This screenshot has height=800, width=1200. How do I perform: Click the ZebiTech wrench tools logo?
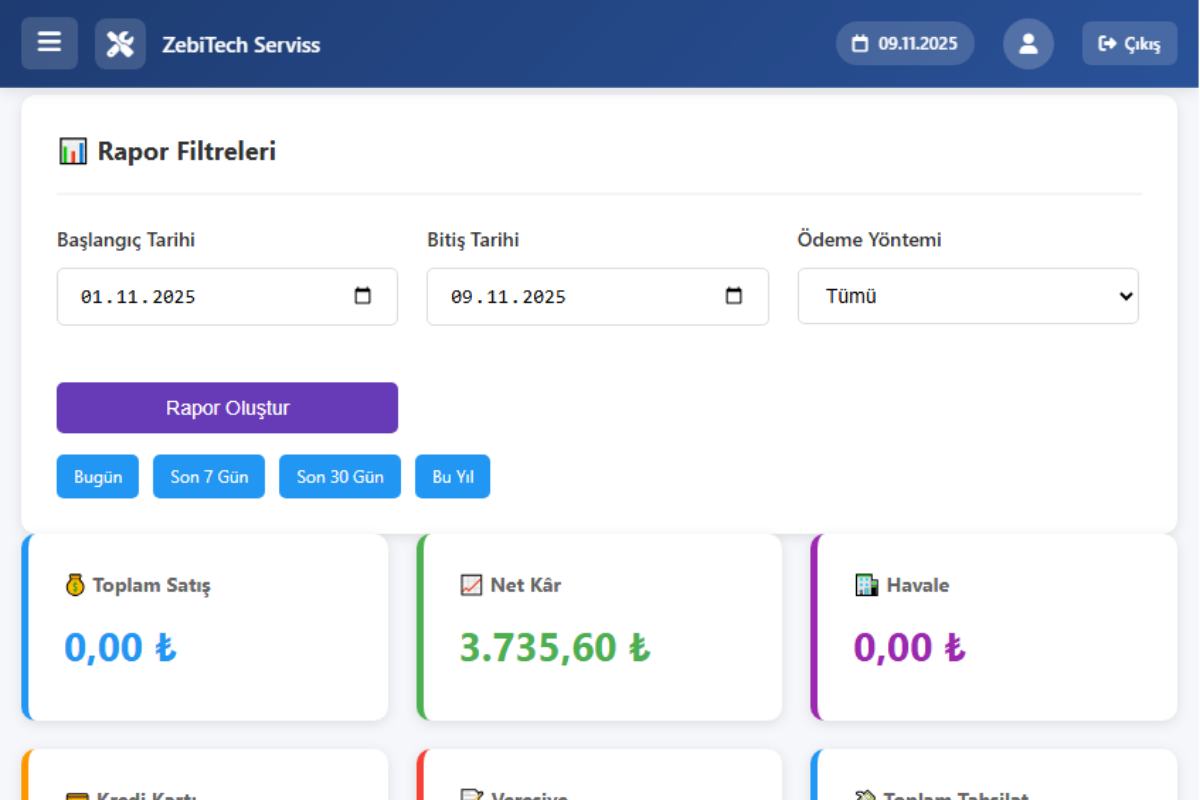[120, 44]
